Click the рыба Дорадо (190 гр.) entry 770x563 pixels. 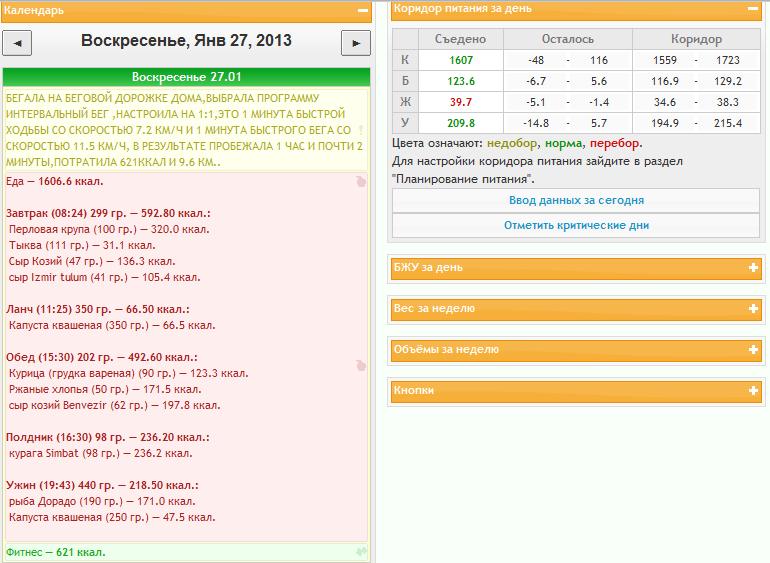102,502
